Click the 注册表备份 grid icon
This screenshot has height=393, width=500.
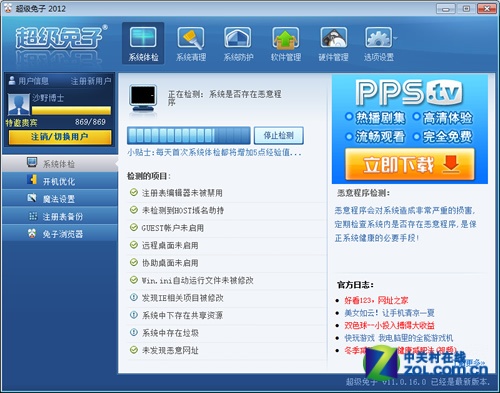[x=33, y=216]
